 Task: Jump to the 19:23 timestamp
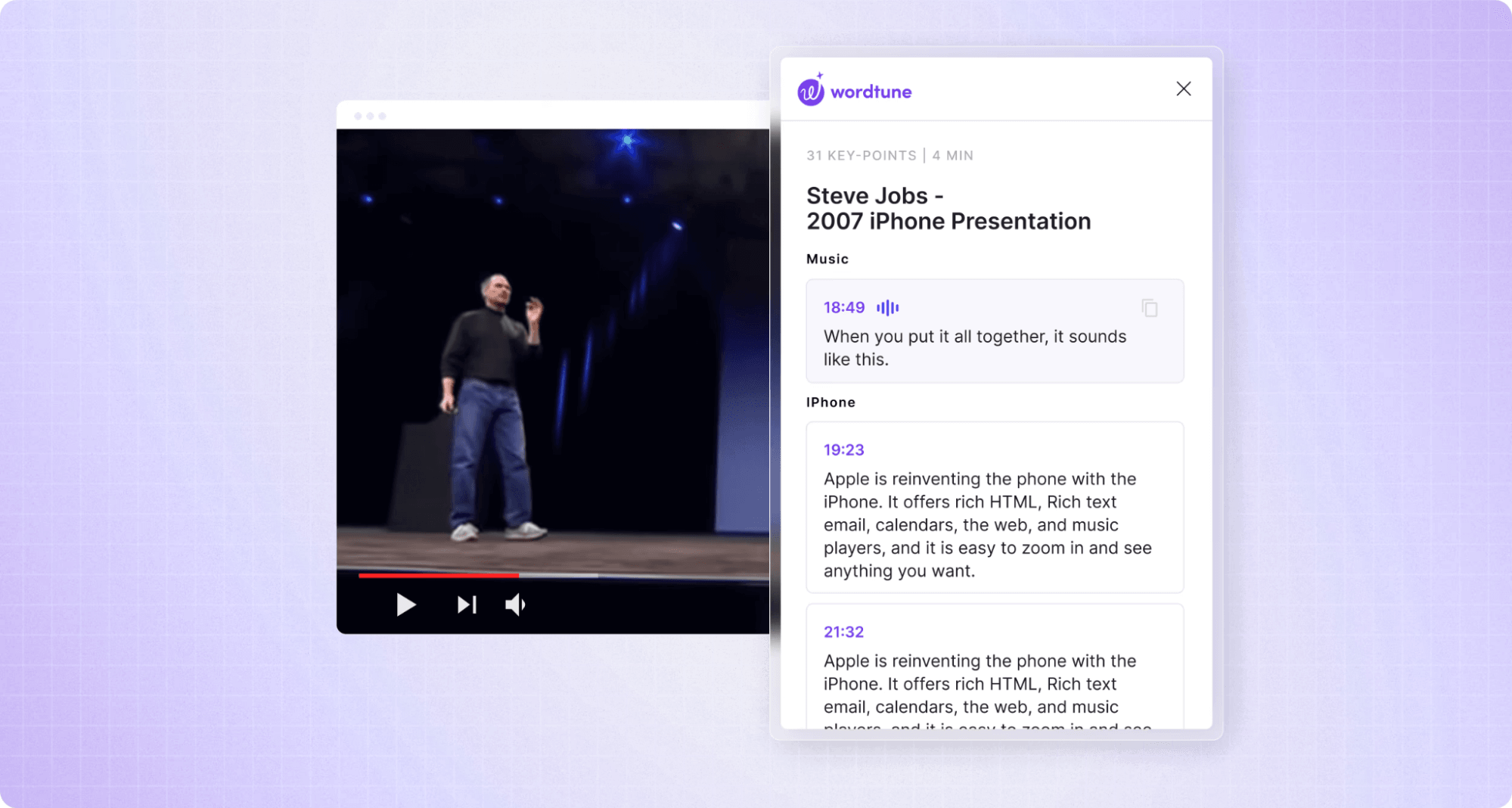tap(843, 449)
